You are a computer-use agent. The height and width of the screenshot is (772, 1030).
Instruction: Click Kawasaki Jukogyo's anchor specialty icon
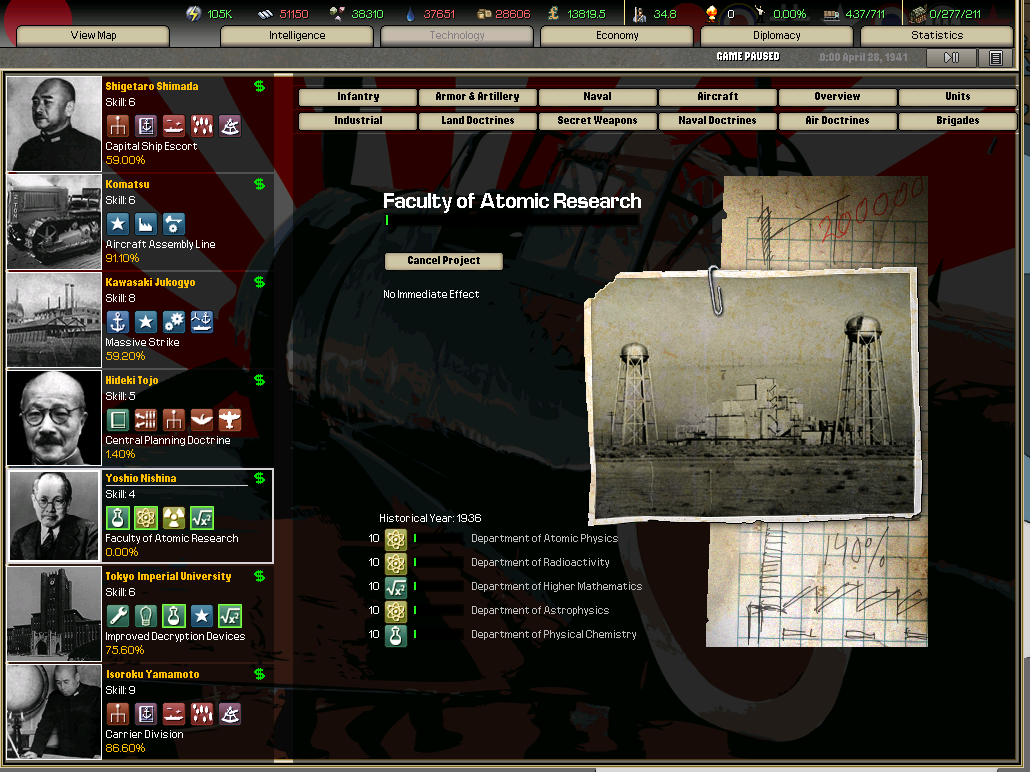tap(118, 322)
